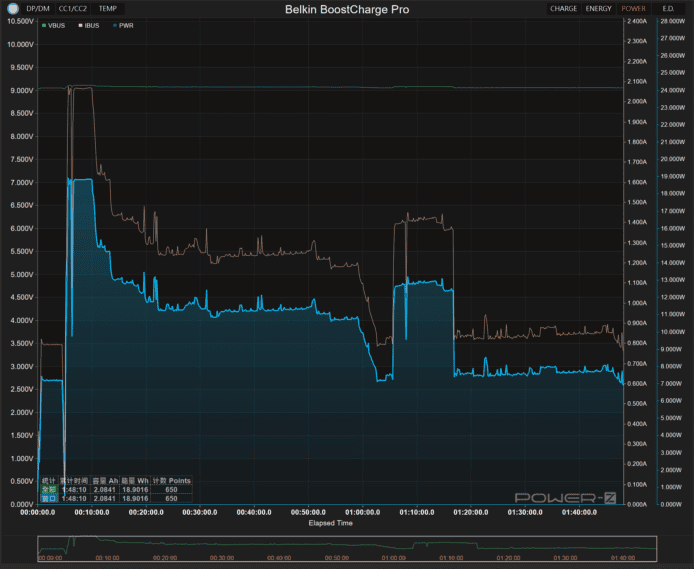Click the green 全部 statistics row label
The height and width of the screenshot is (569, 694).
(x=48, y=489)
